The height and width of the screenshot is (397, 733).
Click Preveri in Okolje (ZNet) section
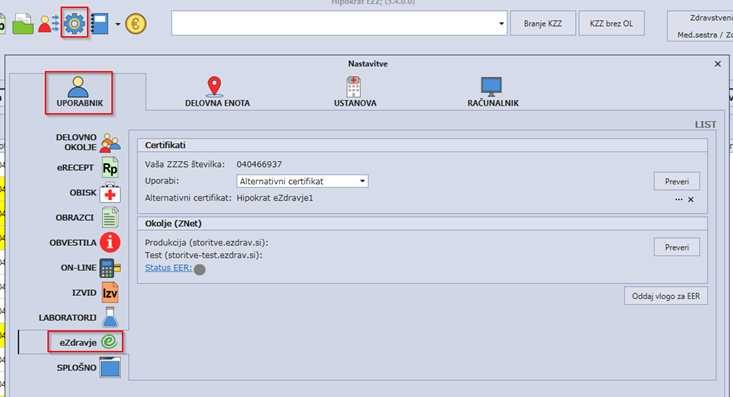(676, 247)
